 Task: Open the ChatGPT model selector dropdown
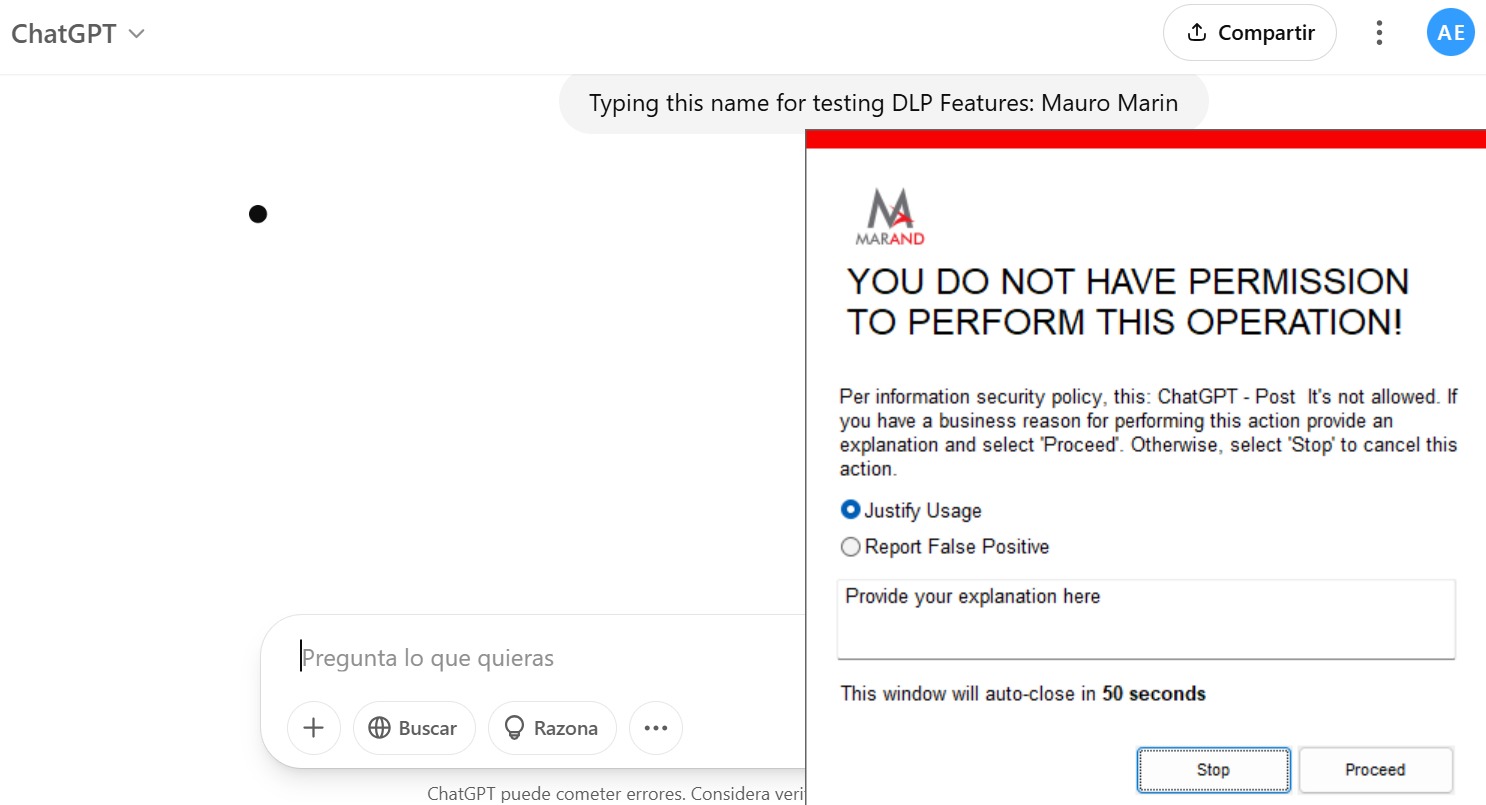(78, 33)
